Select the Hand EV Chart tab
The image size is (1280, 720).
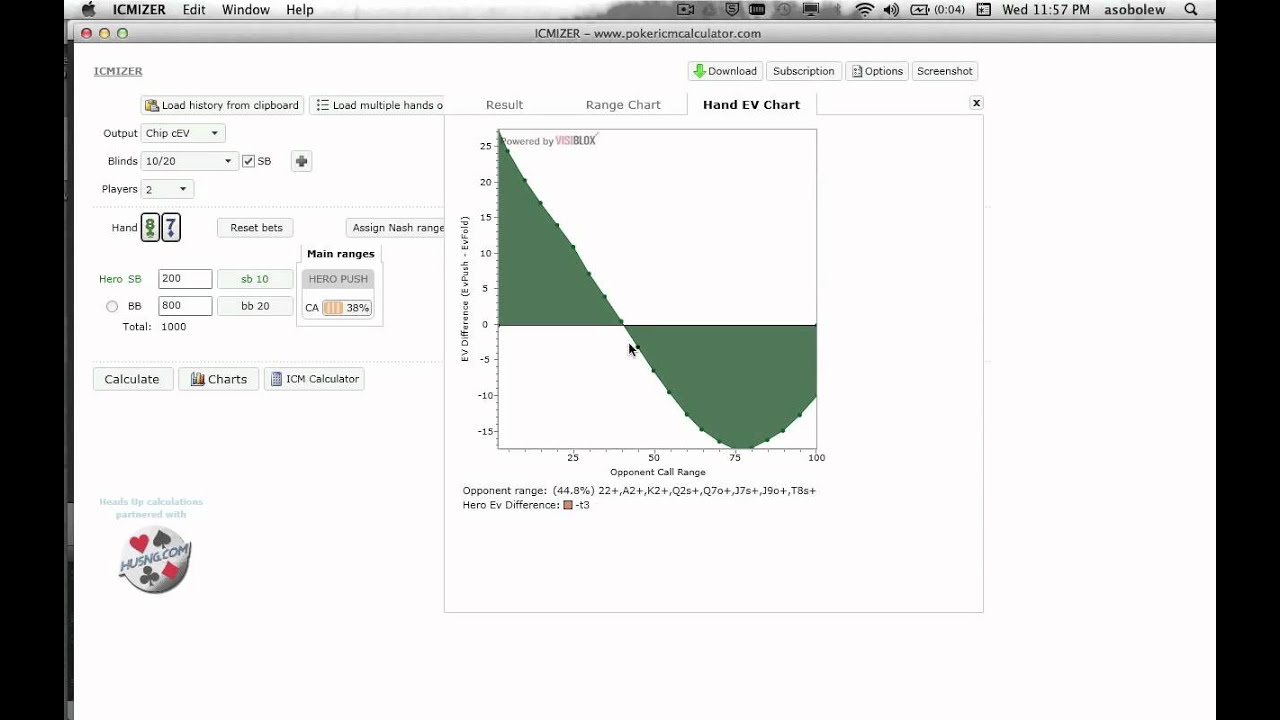[751, 104]
